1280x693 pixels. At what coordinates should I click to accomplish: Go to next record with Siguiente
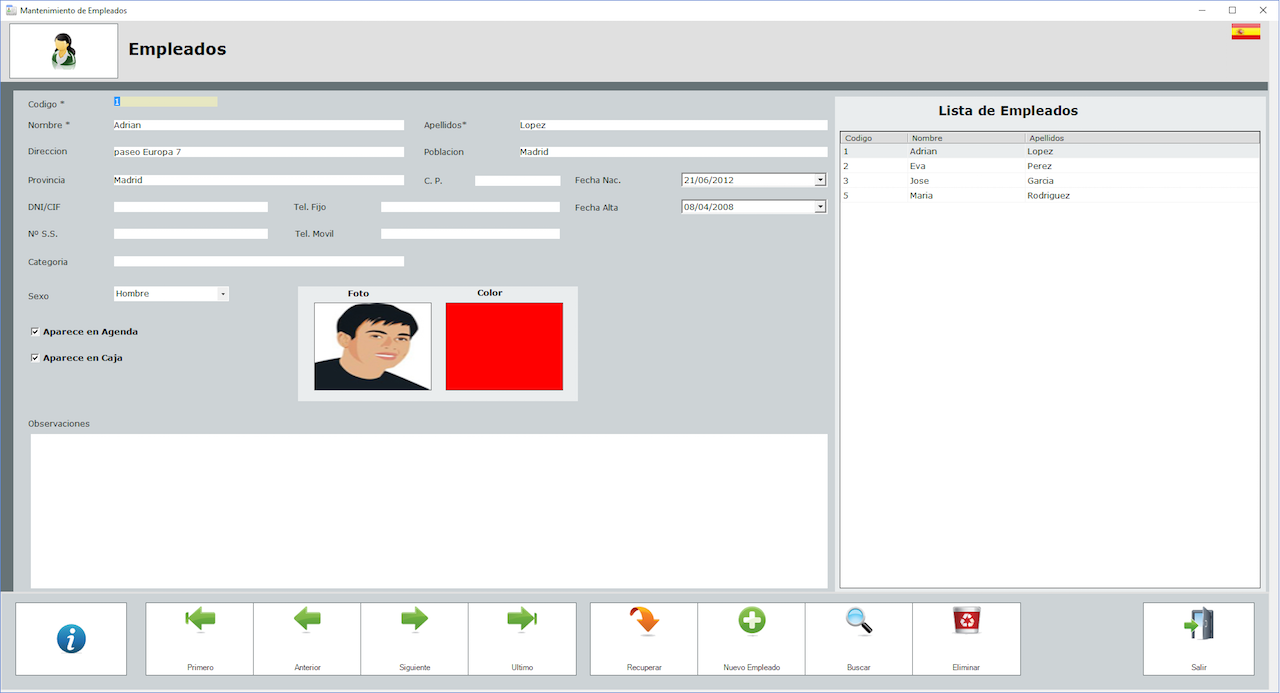click(x=414, y=638)
